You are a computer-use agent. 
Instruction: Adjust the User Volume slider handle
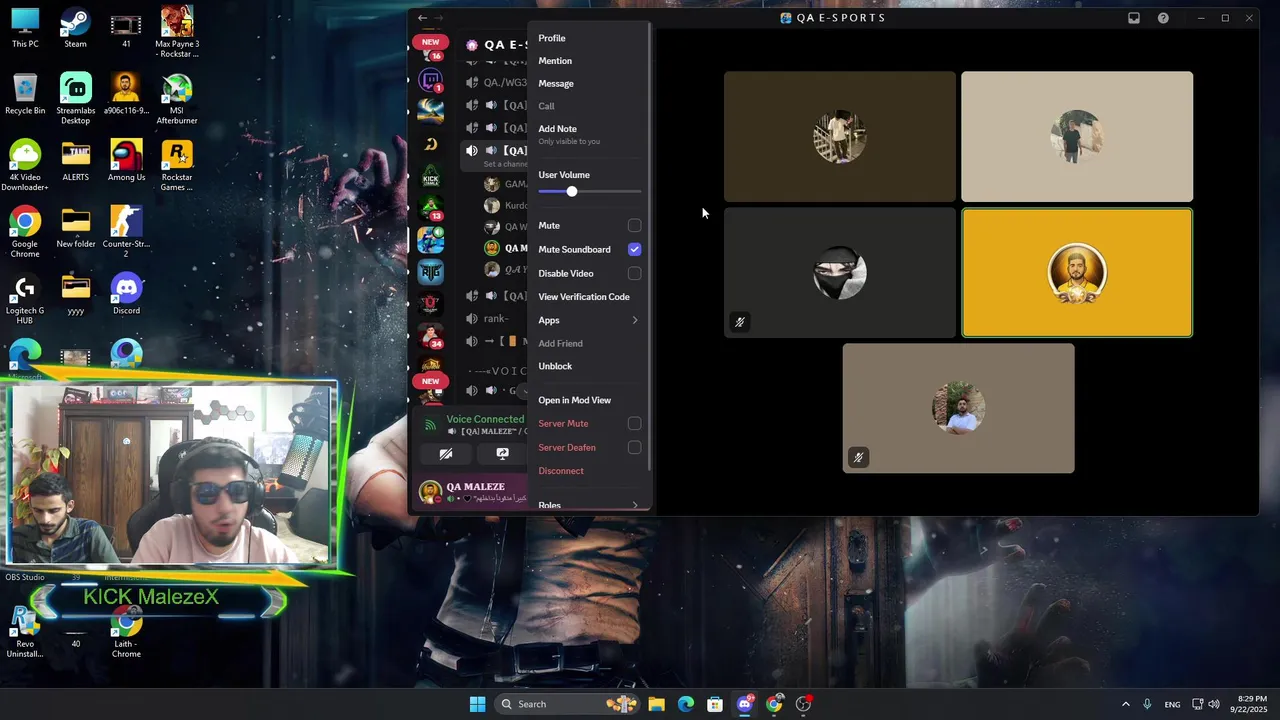pyautogui.click(x=572, y=191)
